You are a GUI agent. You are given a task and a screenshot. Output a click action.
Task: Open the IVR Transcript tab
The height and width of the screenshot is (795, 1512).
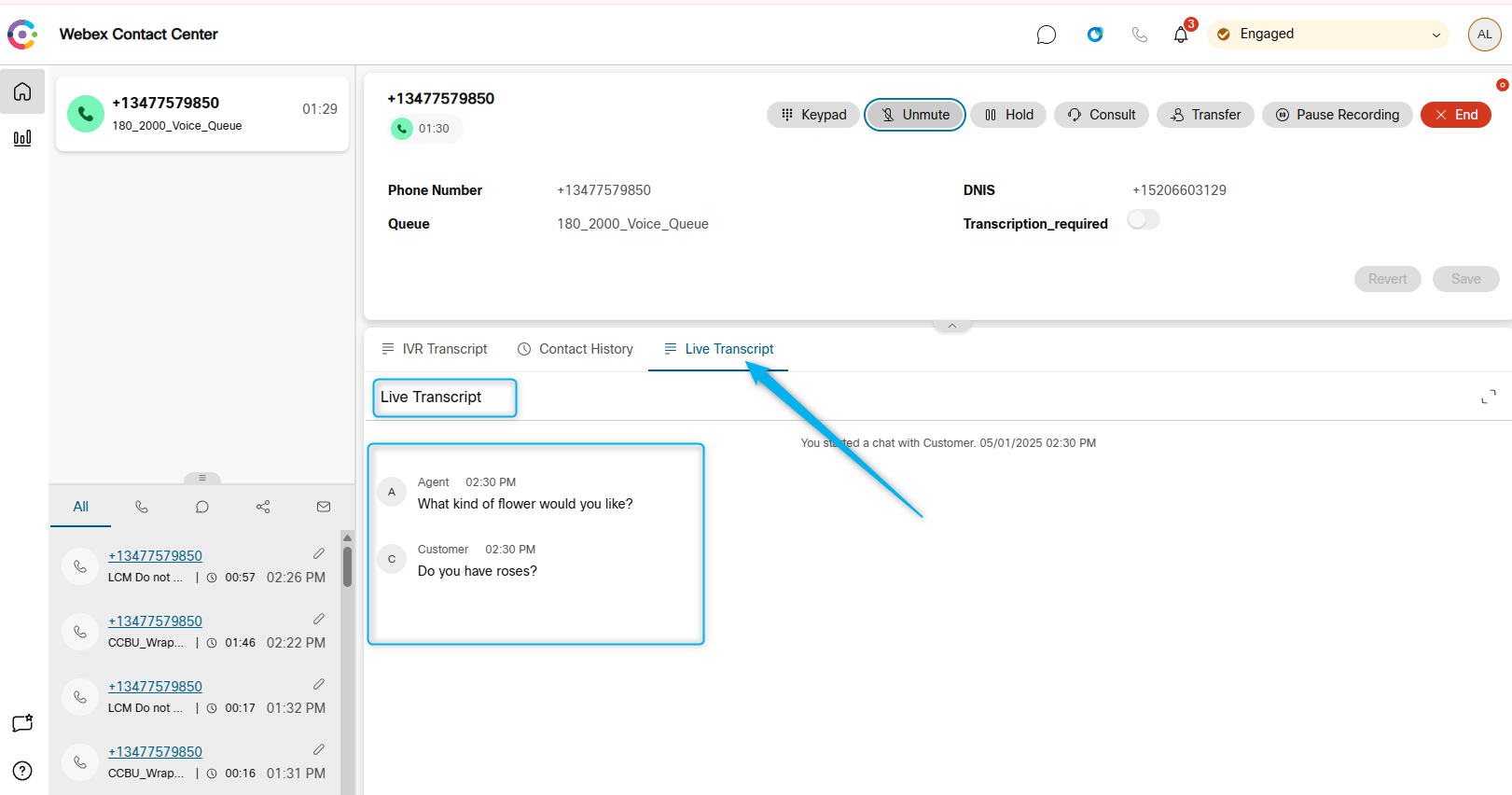pos(435,349)
